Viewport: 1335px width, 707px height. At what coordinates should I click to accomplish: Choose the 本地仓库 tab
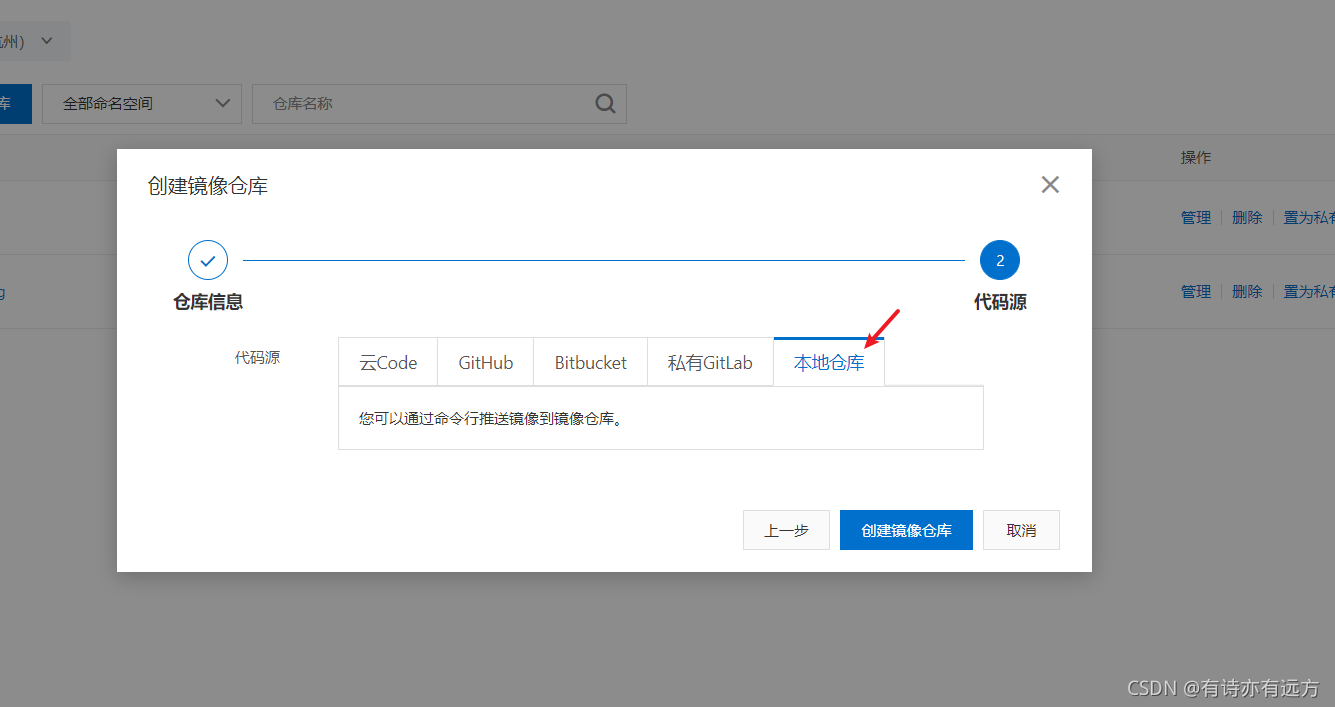(x=829, y=362)
